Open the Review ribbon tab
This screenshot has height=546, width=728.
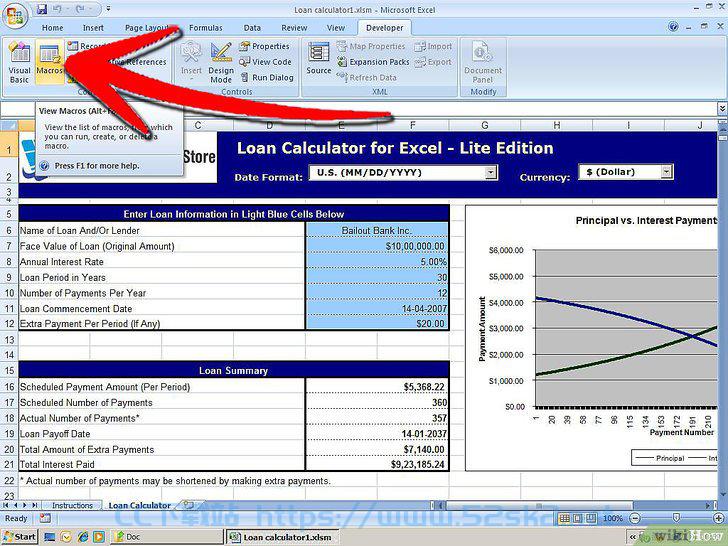294,28
